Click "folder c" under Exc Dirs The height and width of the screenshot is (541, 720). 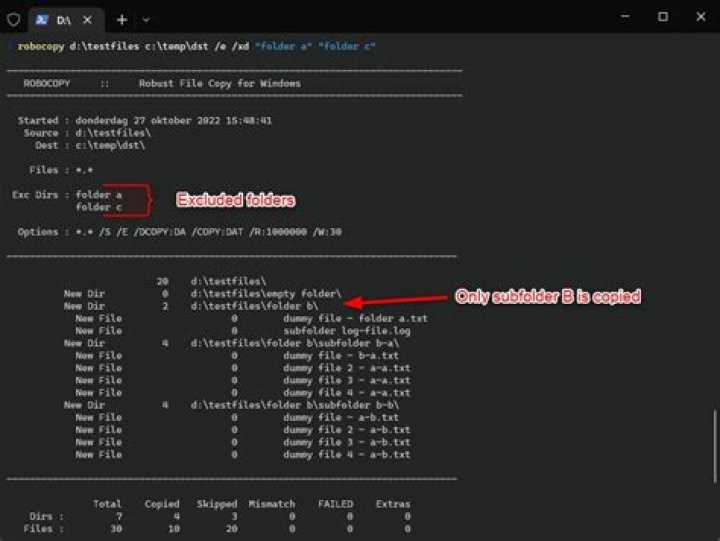(x=99, y=207)
